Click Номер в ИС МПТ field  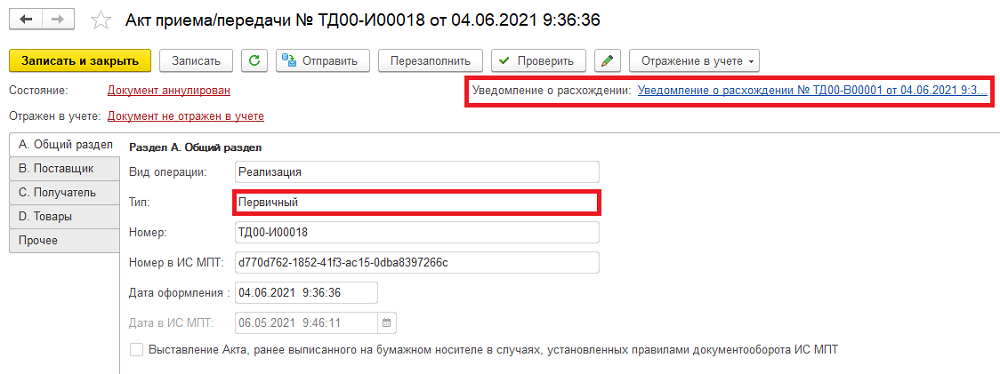417,262
